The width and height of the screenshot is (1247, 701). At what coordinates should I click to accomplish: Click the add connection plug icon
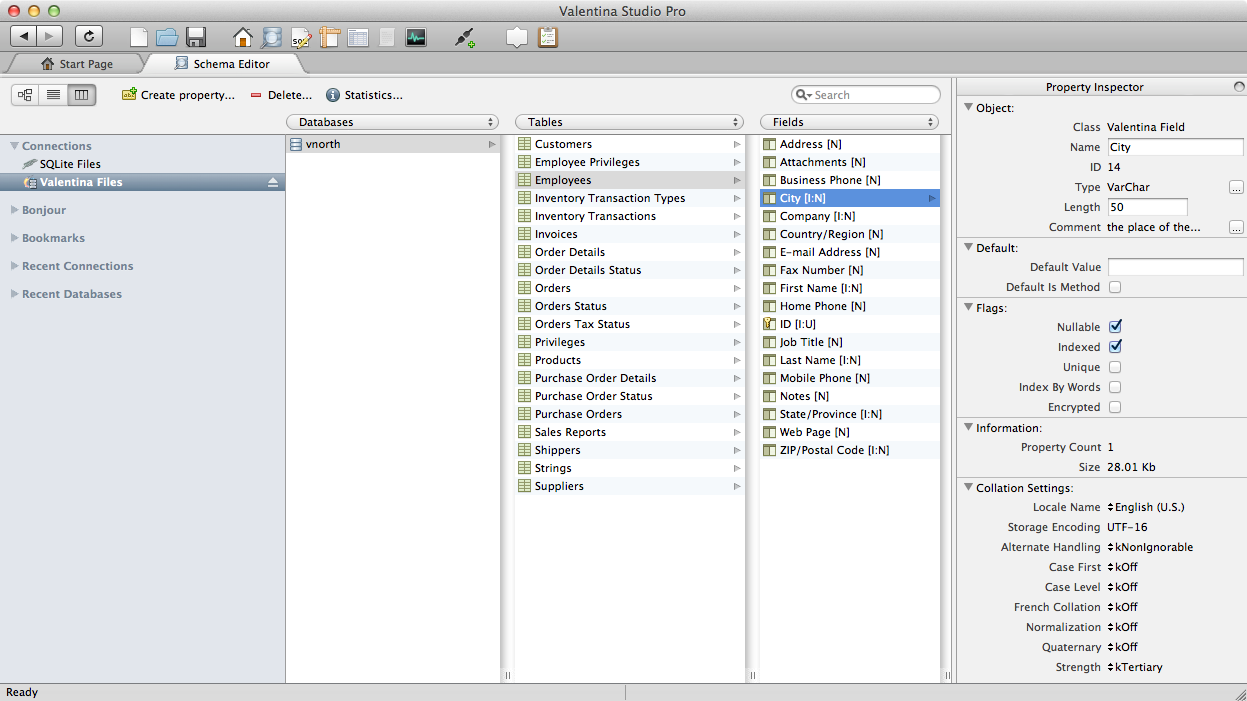click(x=465, y=38)
